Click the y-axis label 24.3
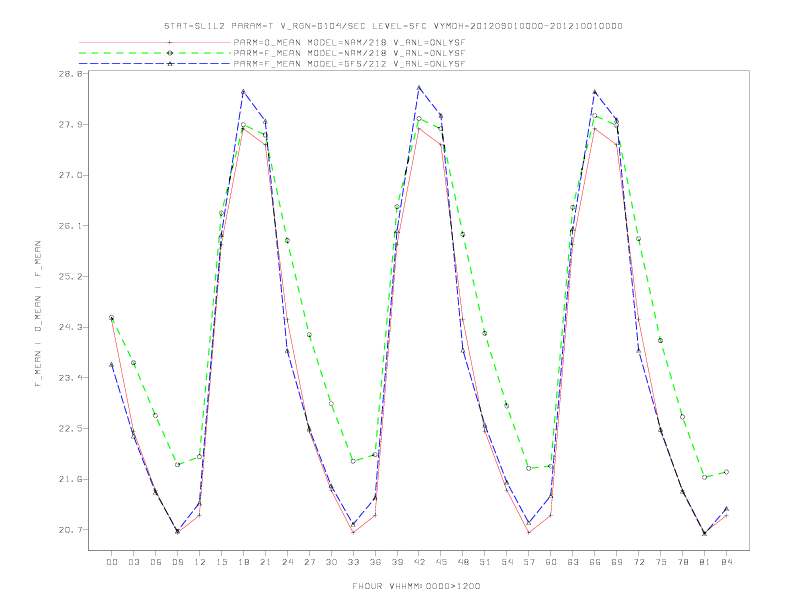Viewport: 792px width, 612px height. (x=70, y=327)
